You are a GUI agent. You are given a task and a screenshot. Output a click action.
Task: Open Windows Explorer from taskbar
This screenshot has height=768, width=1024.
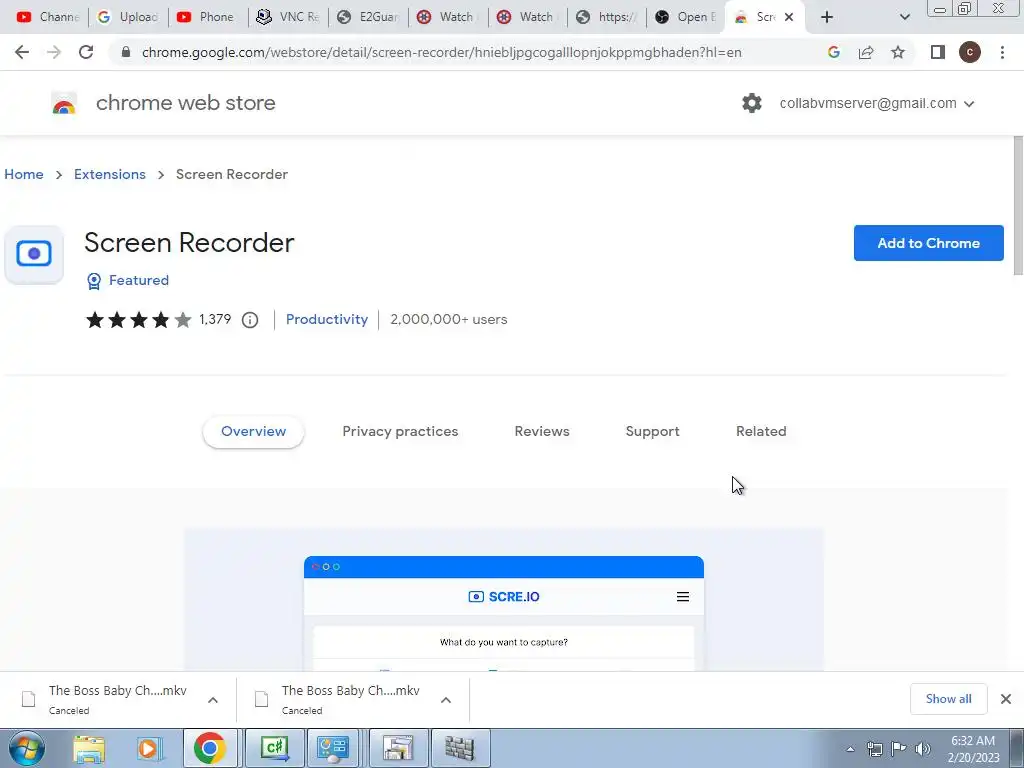[x=89, y=748]
